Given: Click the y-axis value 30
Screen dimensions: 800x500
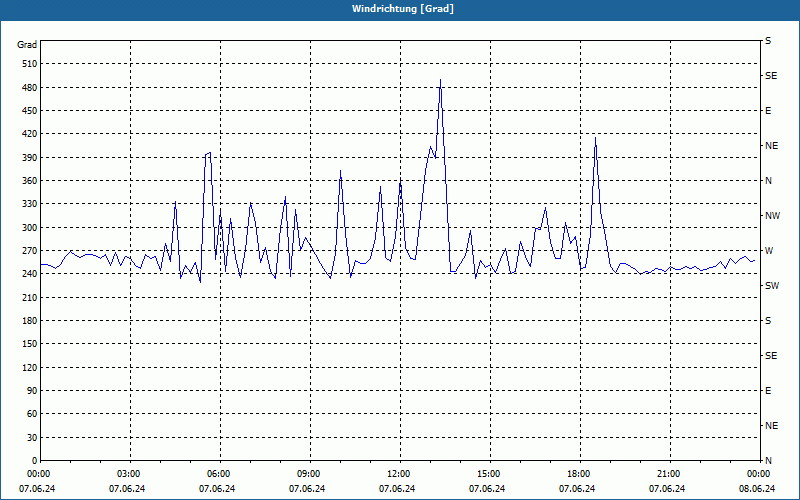Looking at the screenshot, I should coord(32,438).
